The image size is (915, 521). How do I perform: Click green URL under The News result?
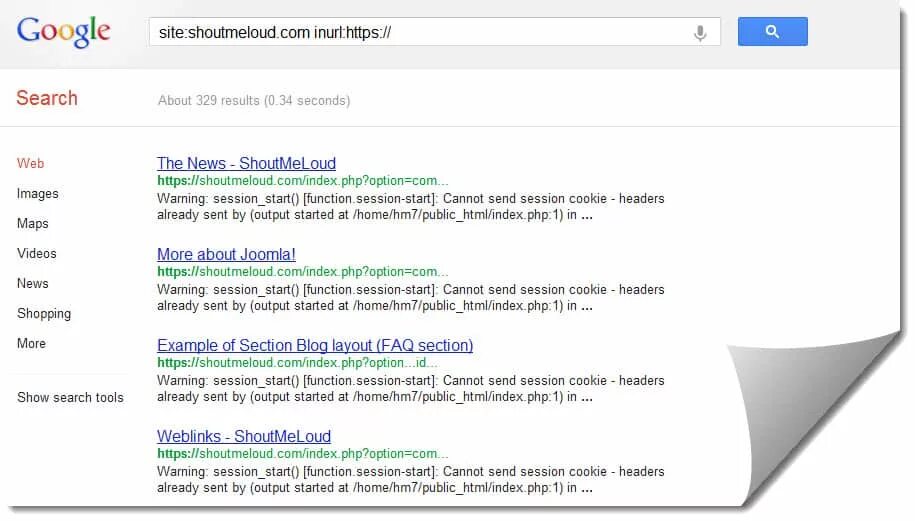click(x=303, y=181)
